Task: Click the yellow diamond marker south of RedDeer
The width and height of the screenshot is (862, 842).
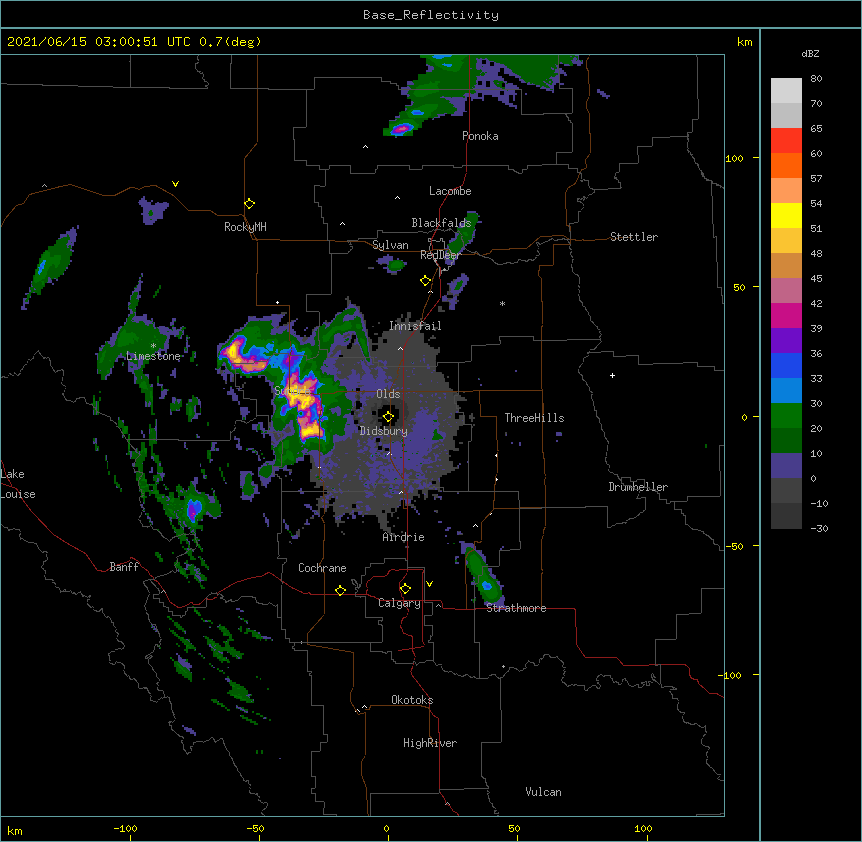Action: tap(426, 281)
